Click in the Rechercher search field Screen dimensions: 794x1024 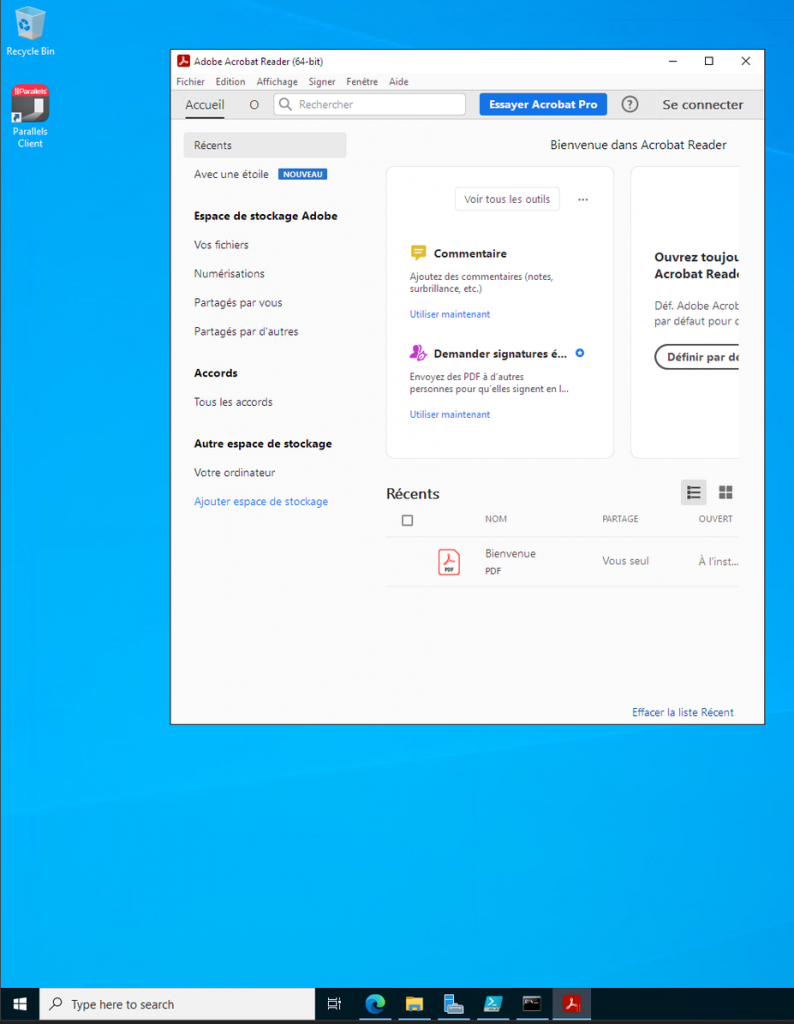pos(370,104)
